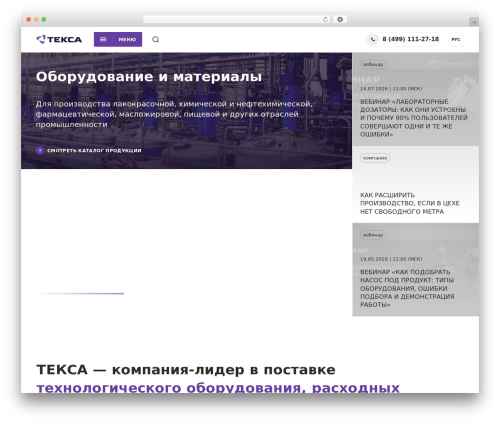Click the purple arrow icon beside каталог link
This screenshot has height=423, width=500.
click(x=40, y=150)
